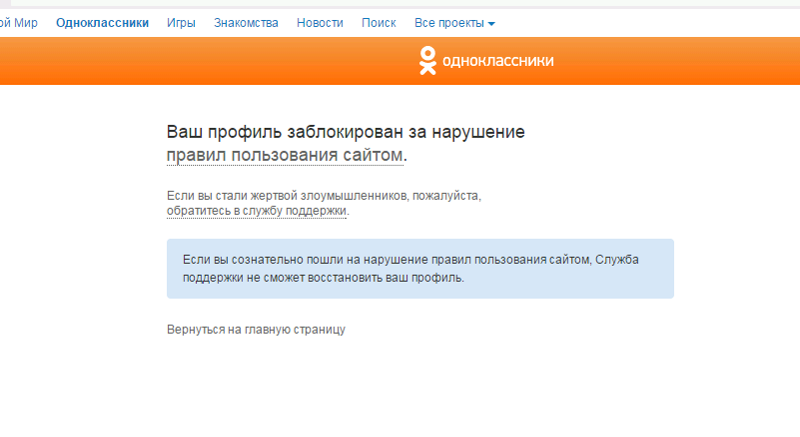Open Поиск in the top navigation
The image size is (800, 437).
pos(379,23)
